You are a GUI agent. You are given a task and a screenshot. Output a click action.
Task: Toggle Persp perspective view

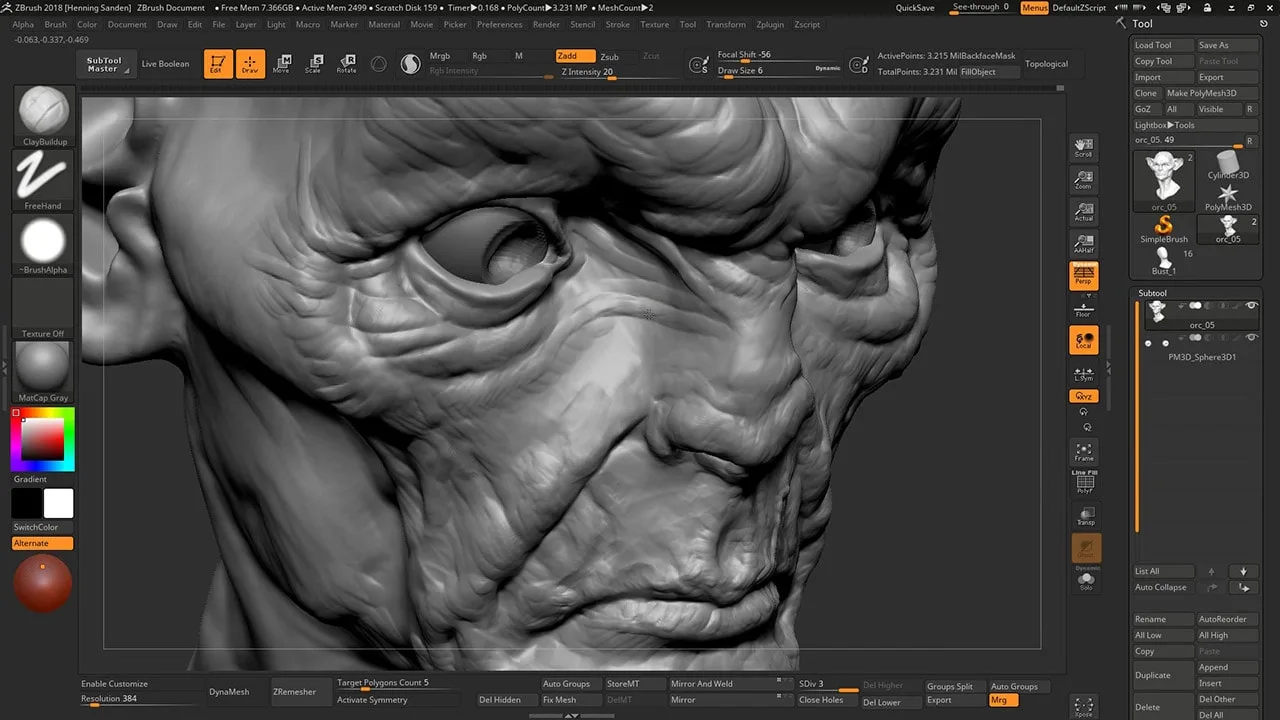pyautogui.click(x=1084, y=276)
